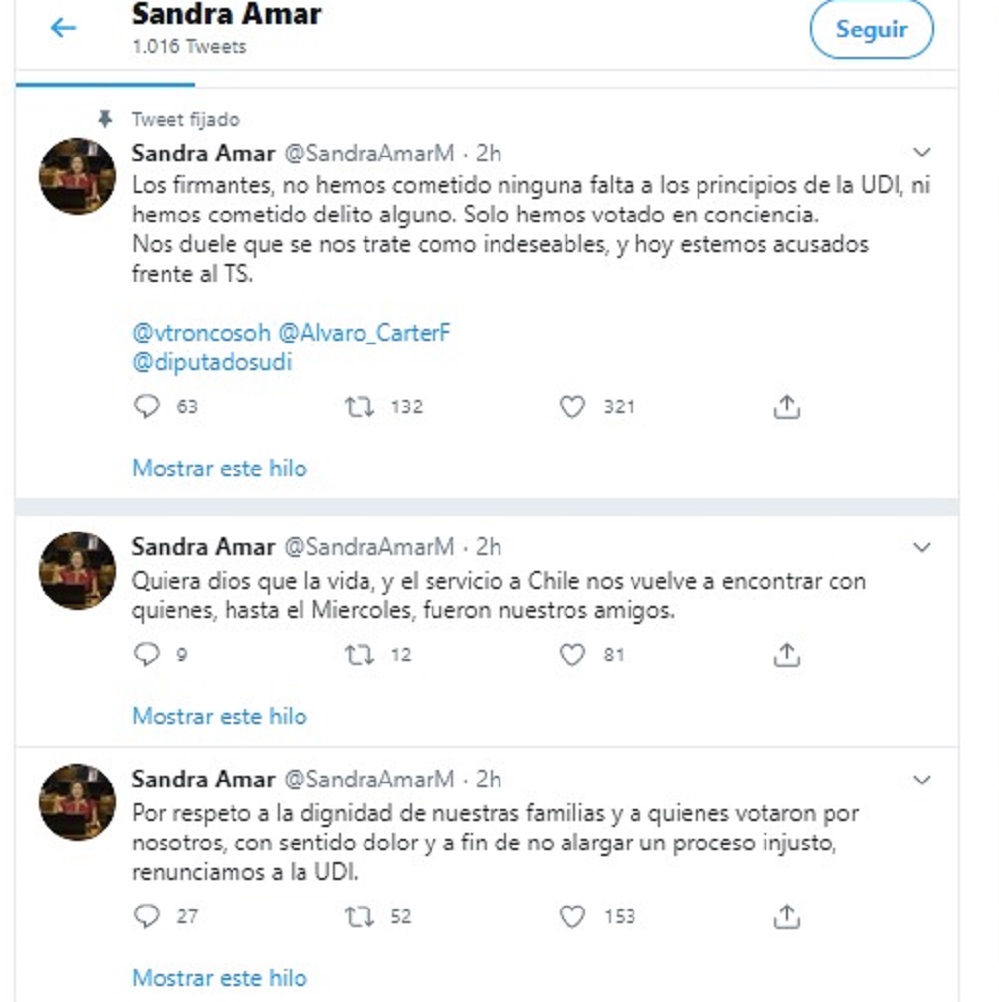Share the pinned tweet
This screenshot has width=999, height=1002.
[x=787, y=407]
